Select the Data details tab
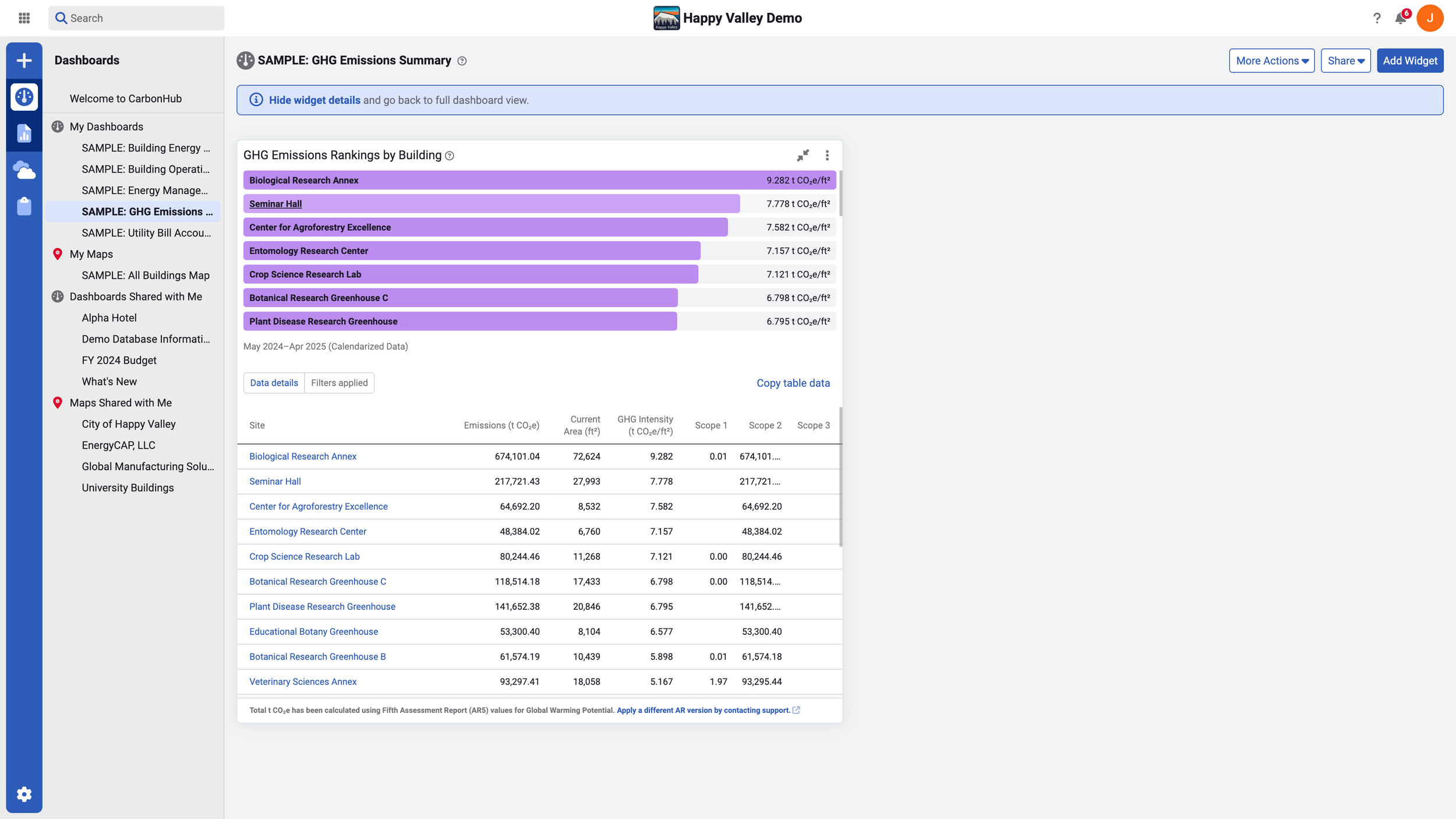The width and height of the screenshot is (1456, 819). tap(274, 383)
